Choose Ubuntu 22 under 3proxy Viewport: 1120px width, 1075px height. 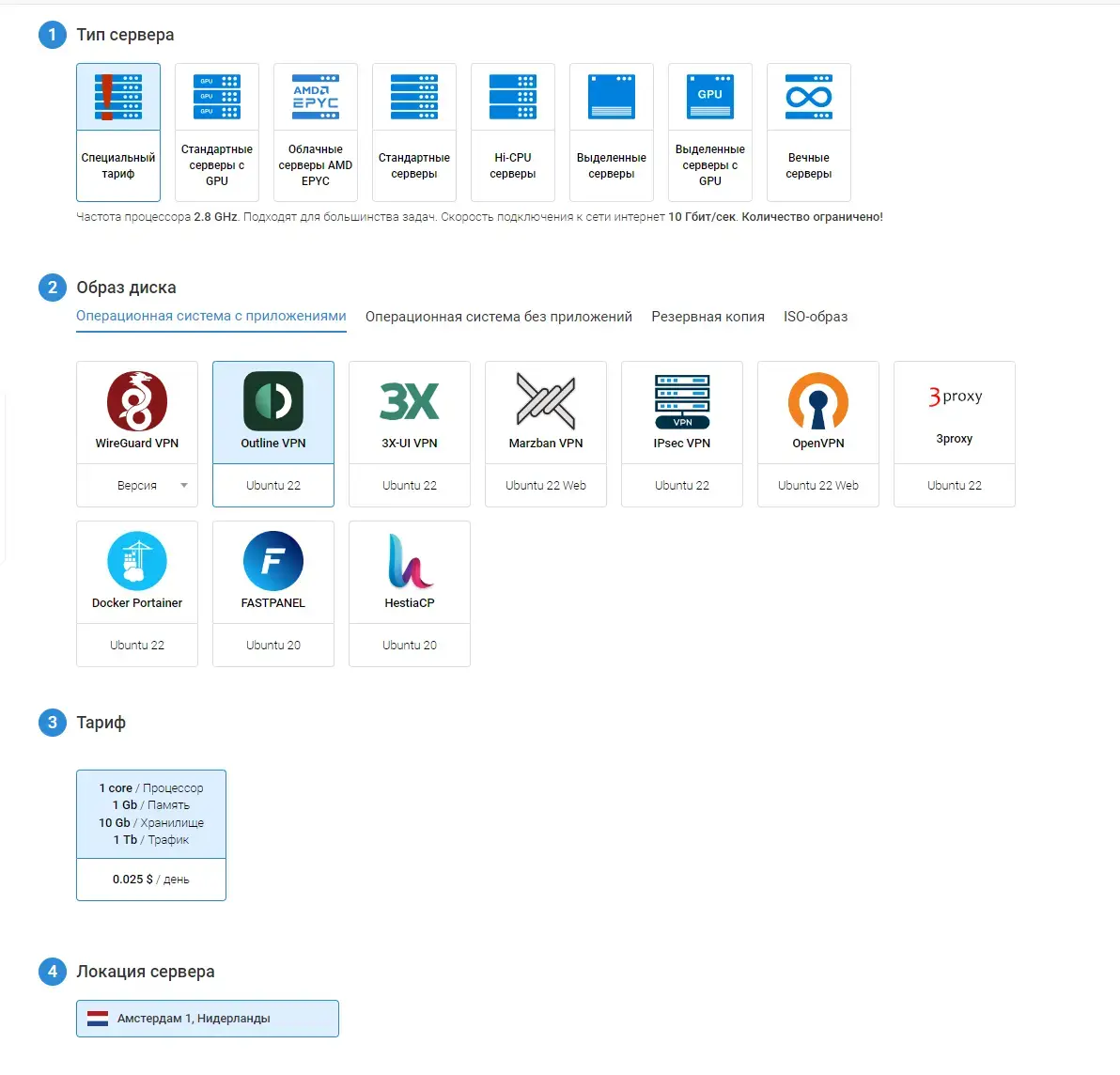(955, 486)
